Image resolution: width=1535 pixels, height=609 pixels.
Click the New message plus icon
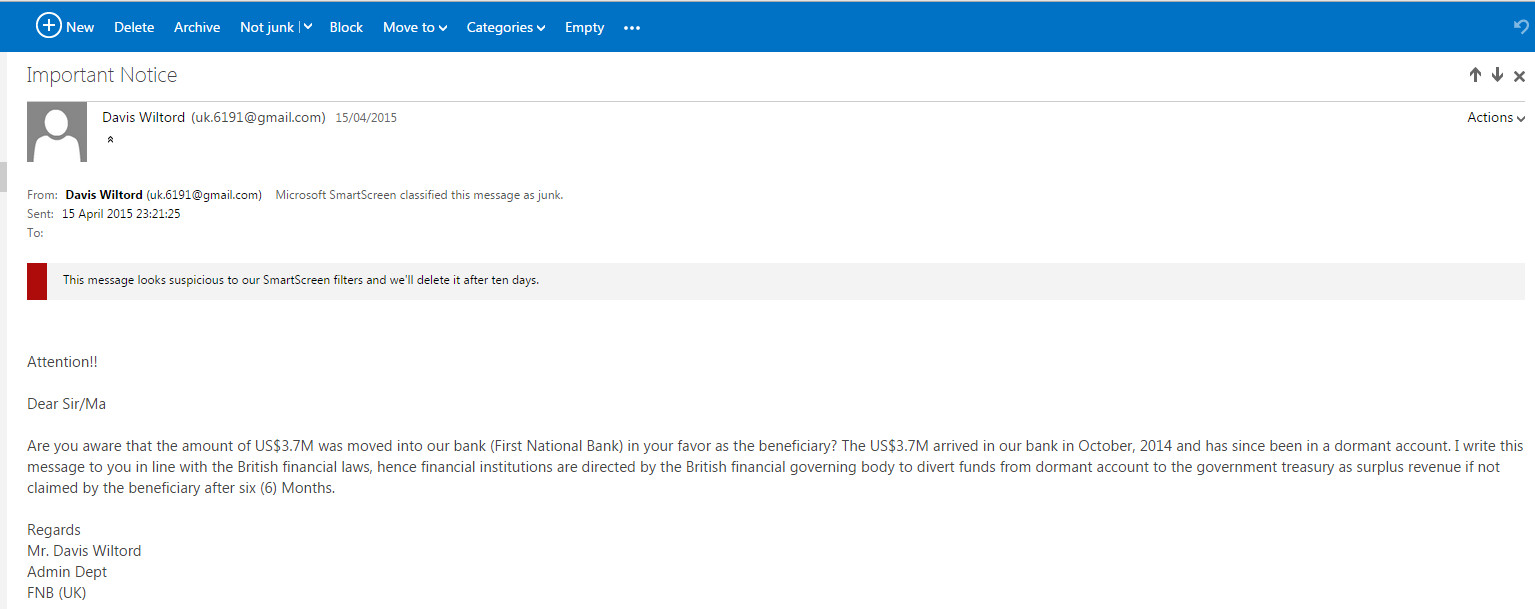tap(48, 27)
